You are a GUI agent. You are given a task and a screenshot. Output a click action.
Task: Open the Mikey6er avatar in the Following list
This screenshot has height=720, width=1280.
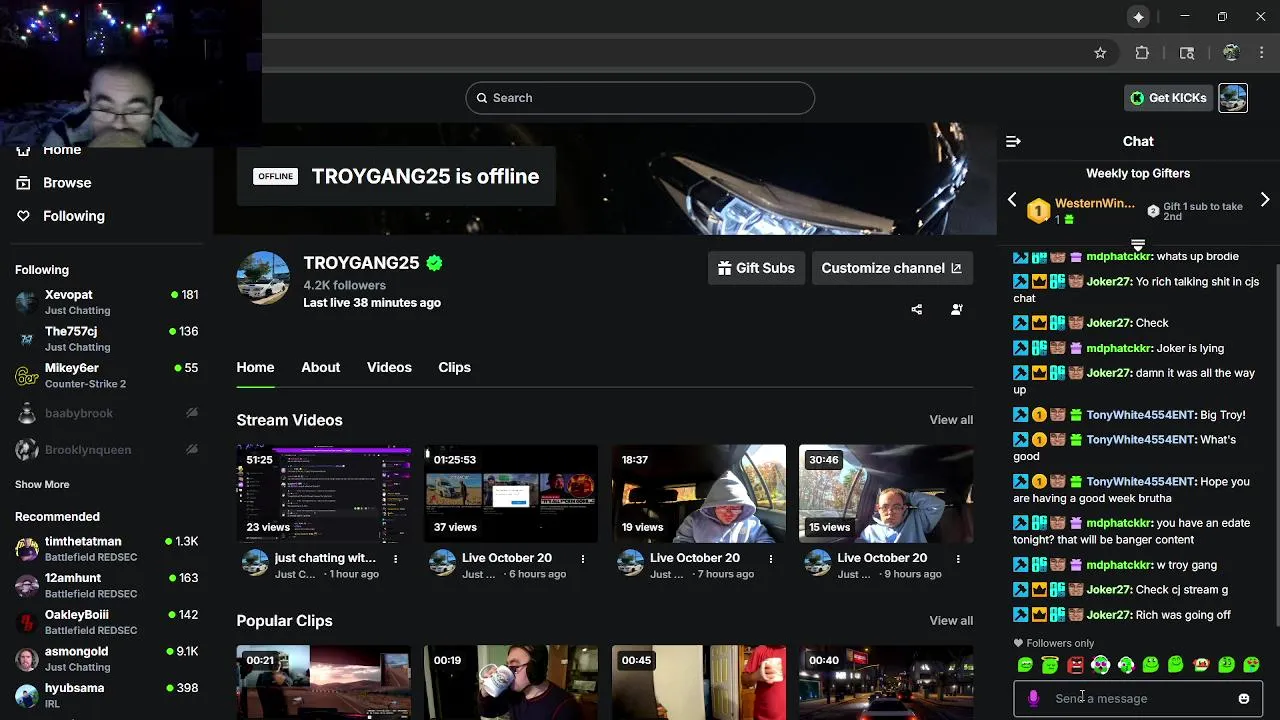point(27,375)
